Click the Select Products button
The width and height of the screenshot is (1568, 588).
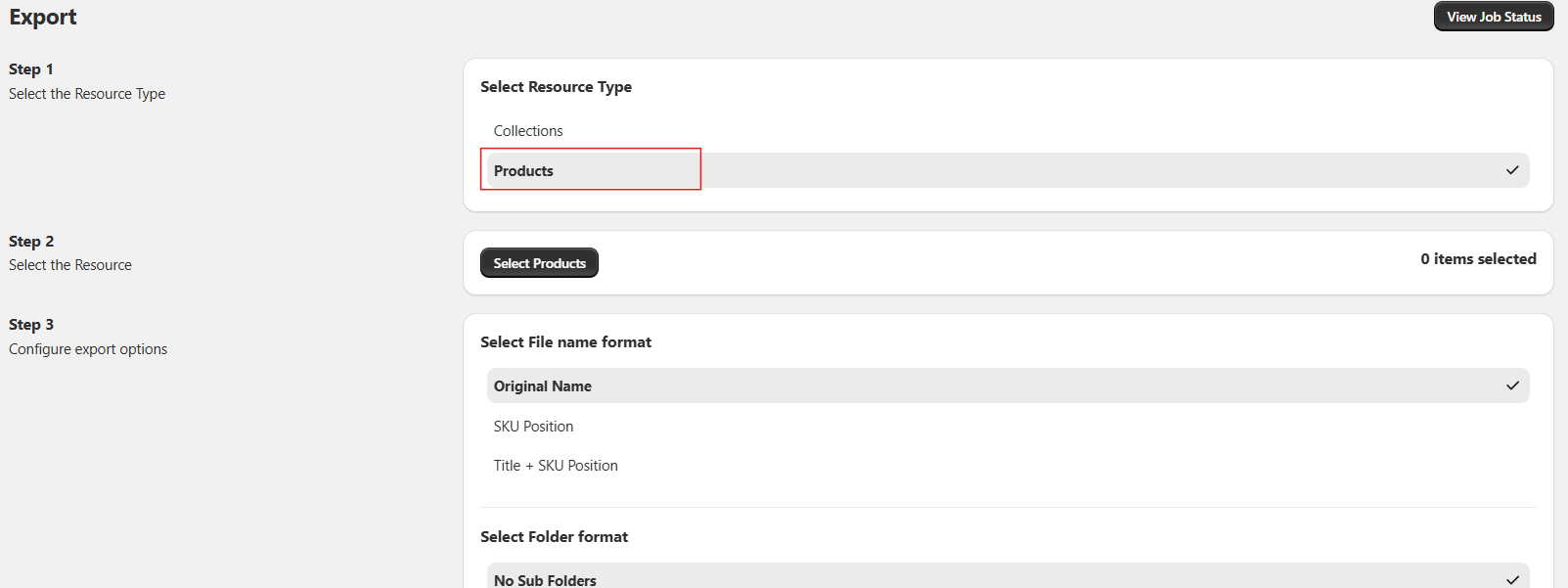[x=539, y=263]
